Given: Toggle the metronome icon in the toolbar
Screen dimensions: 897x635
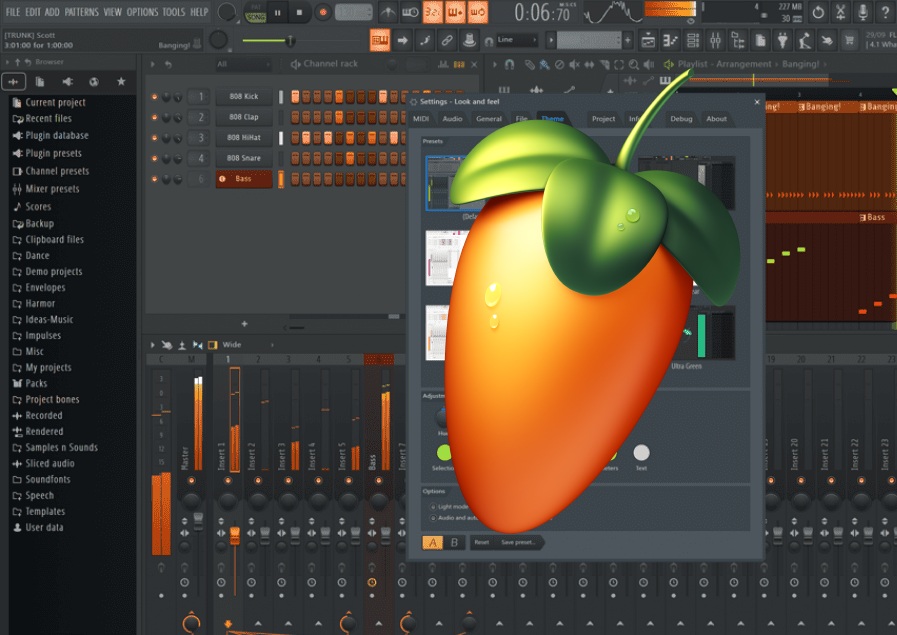Looking at the screenshot, I should tap(388, 12).
